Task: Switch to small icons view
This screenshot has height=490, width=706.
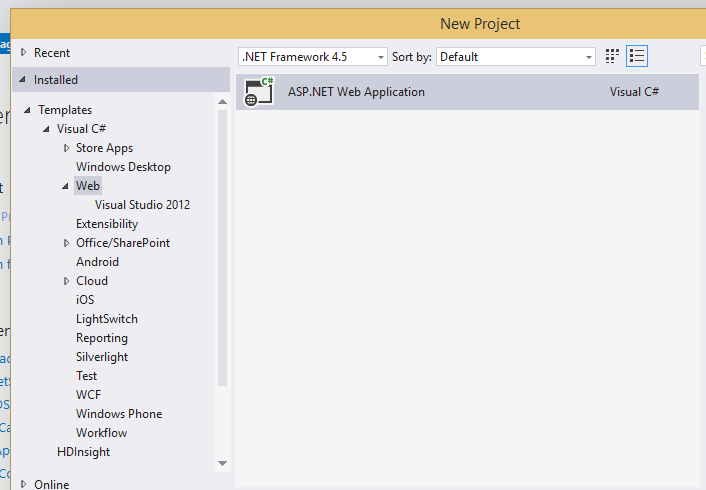Action: pos(612,56)
